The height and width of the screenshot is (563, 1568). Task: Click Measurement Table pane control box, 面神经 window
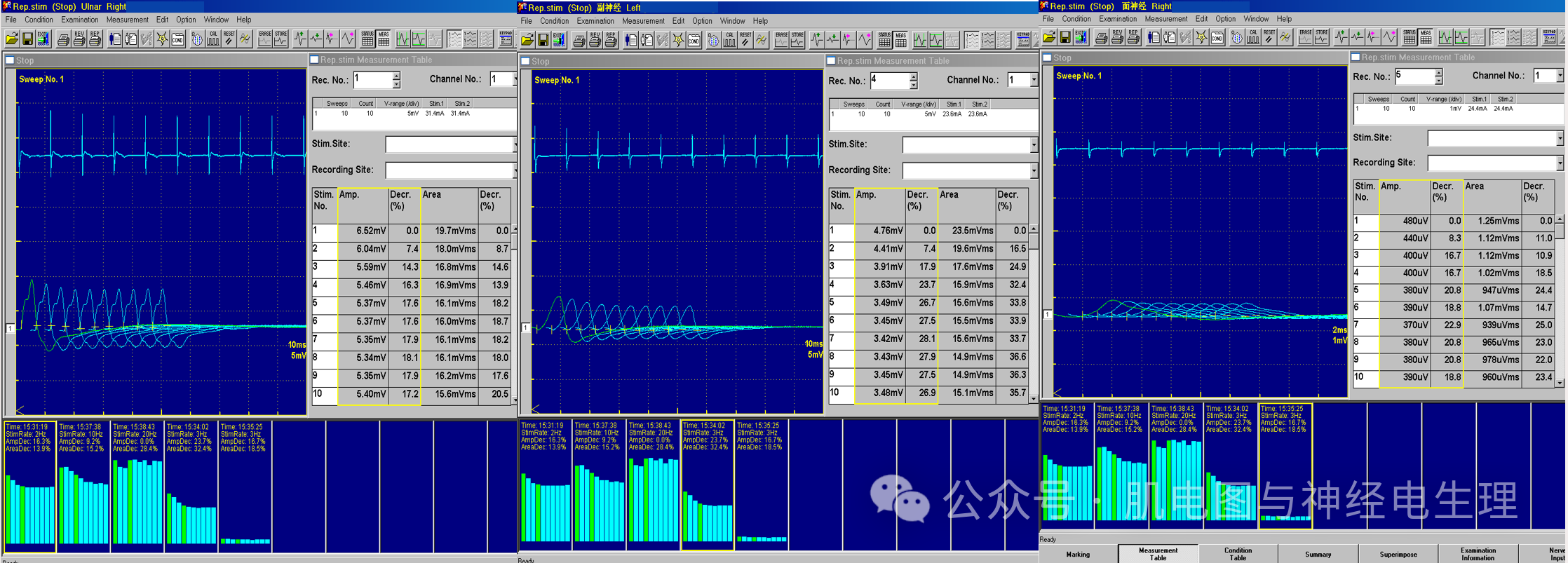click(1356, 57)
